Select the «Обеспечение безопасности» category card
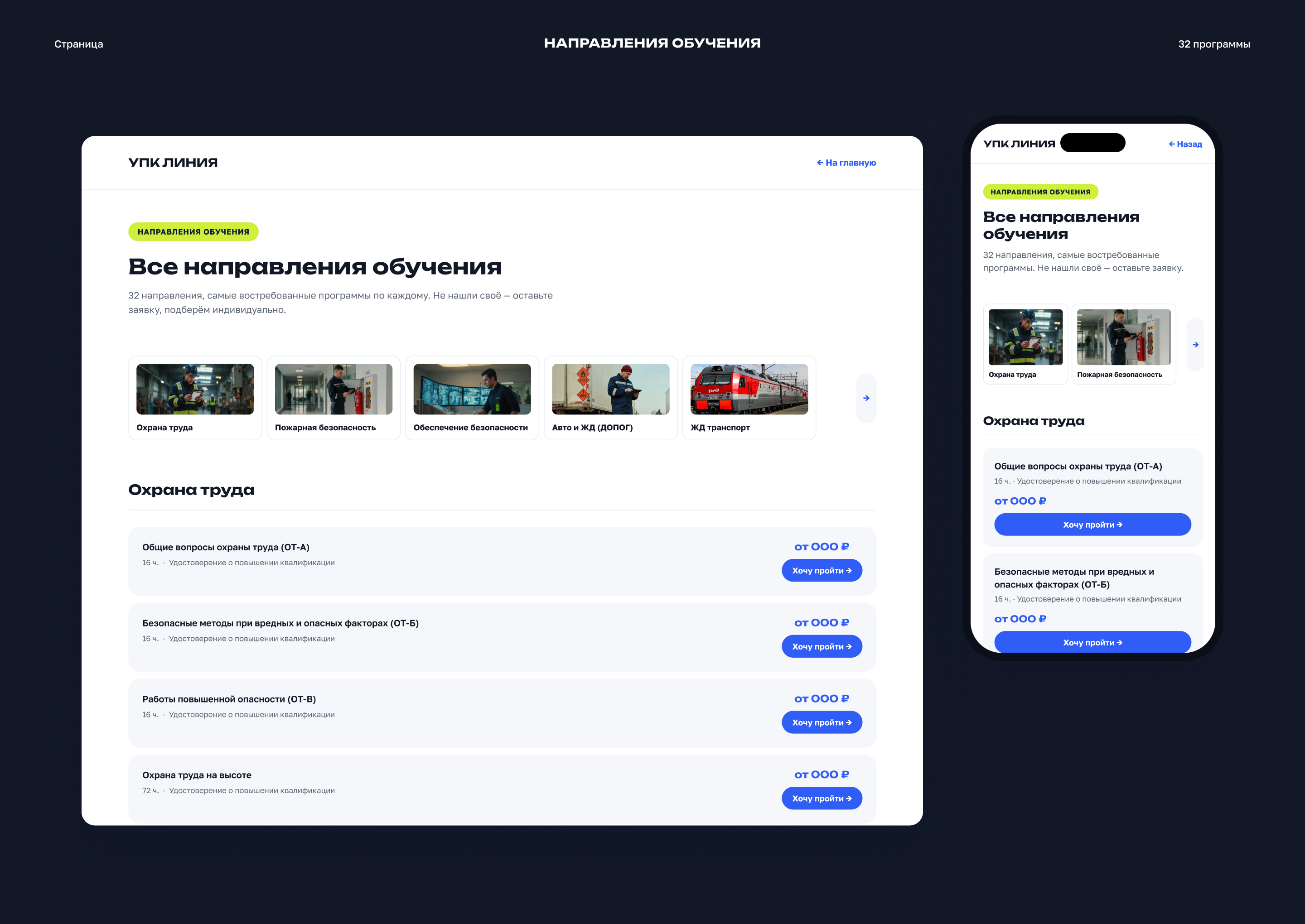Viewport: 1305px width, 924px height. click(x=472, y=398)
